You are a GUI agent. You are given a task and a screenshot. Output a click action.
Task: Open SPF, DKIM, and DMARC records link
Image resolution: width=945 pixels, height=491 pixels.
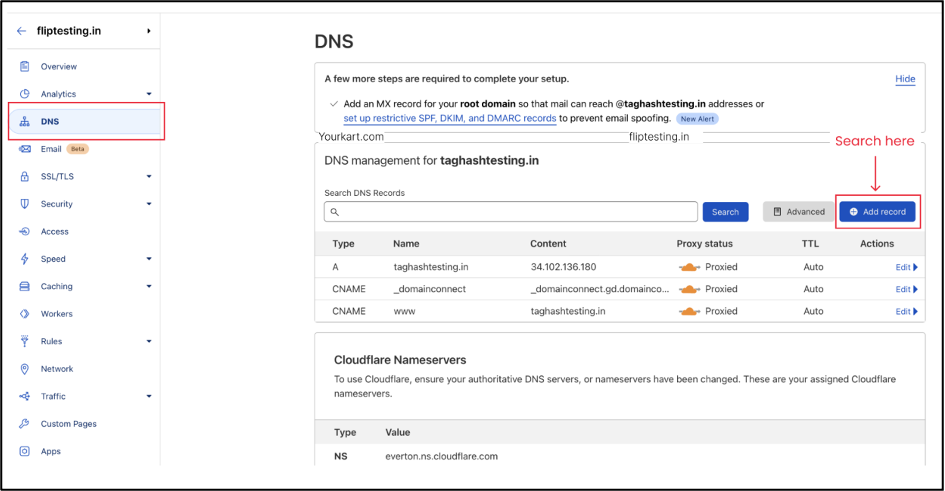point(450,119)
